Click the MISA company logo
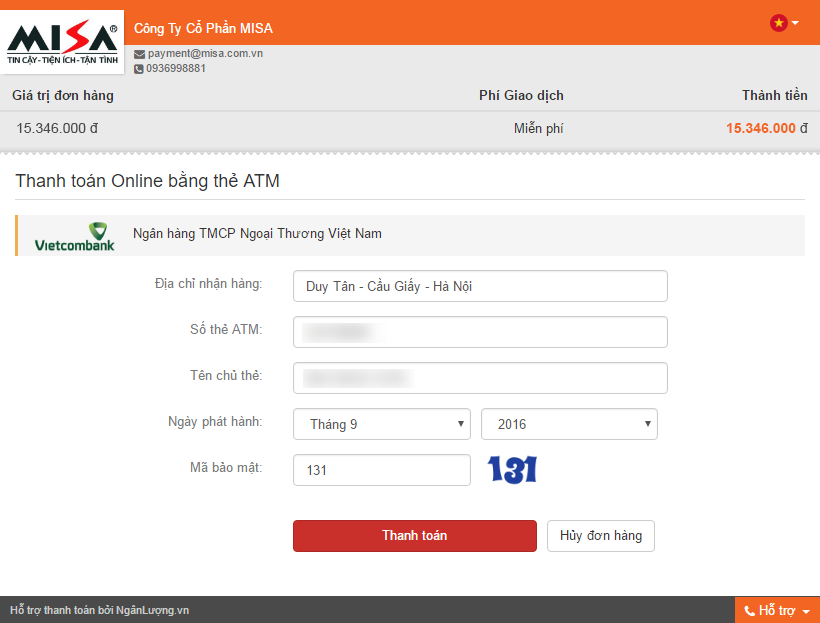The image size is (820, 623). coord(62,42)
